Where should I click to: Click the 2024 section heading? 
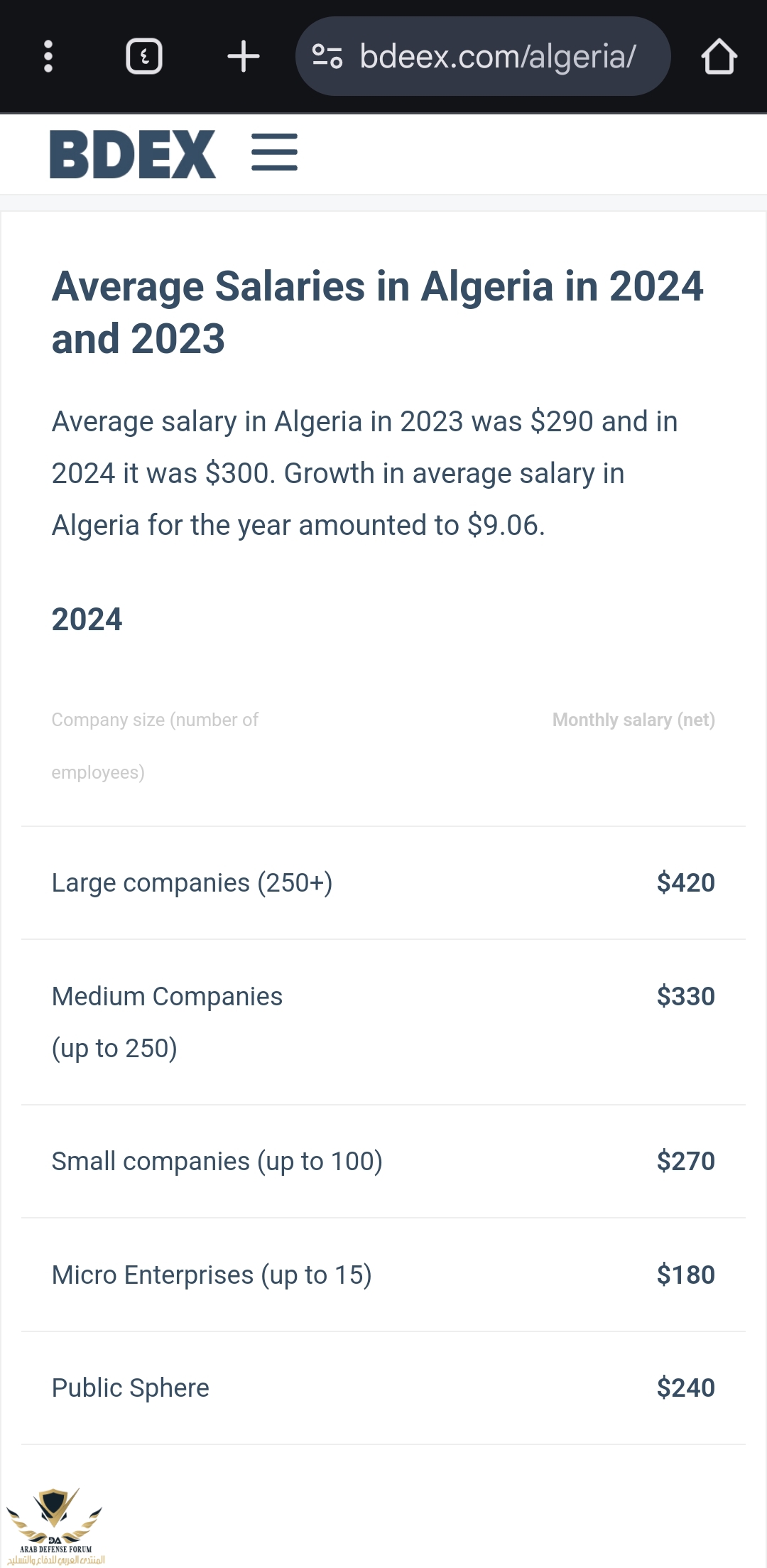87,620
